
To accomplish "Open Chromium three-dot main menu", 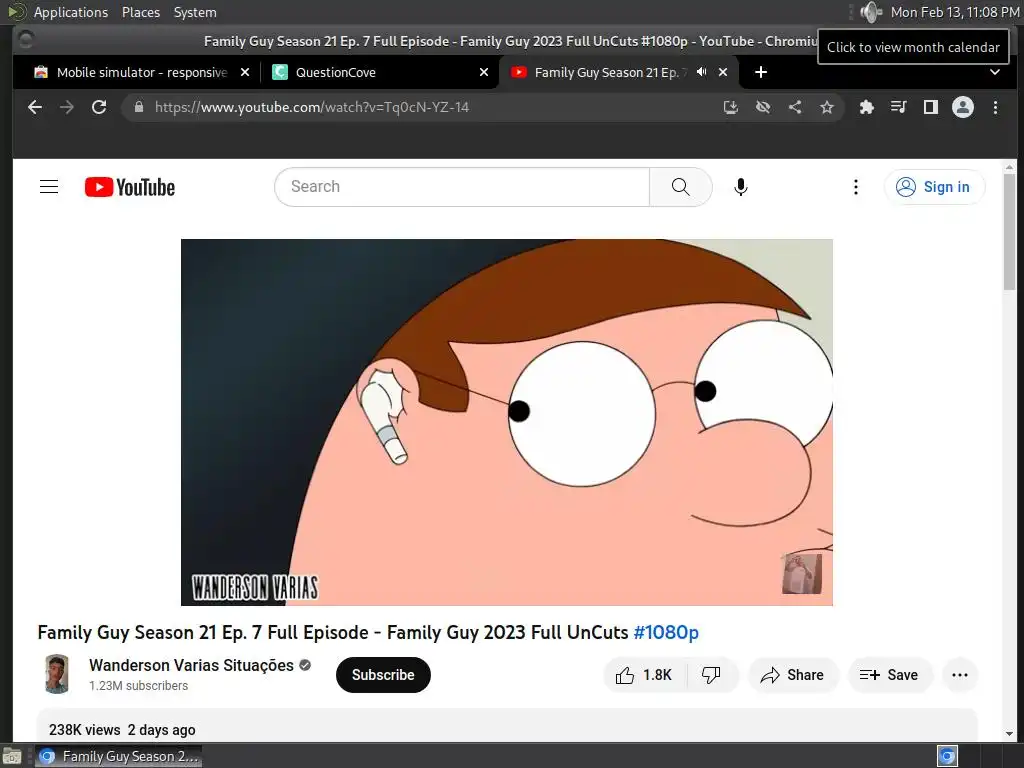I will [x=995, y=107].
